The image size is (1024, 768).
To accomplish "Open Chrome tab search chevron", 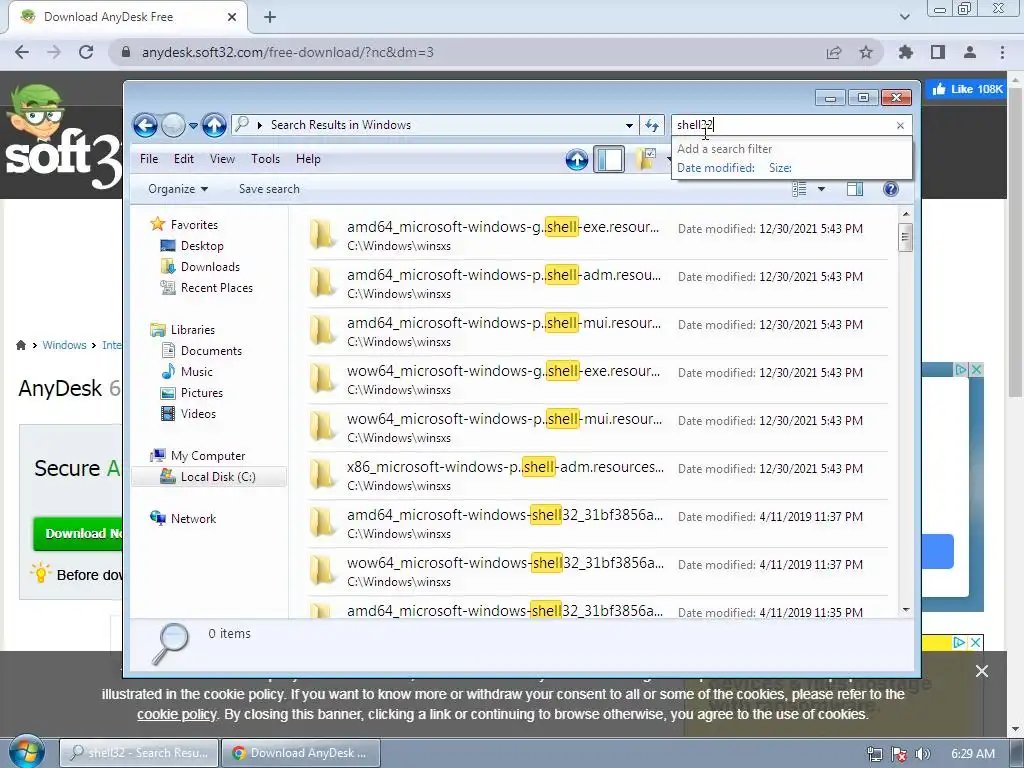I will (904, 17).
